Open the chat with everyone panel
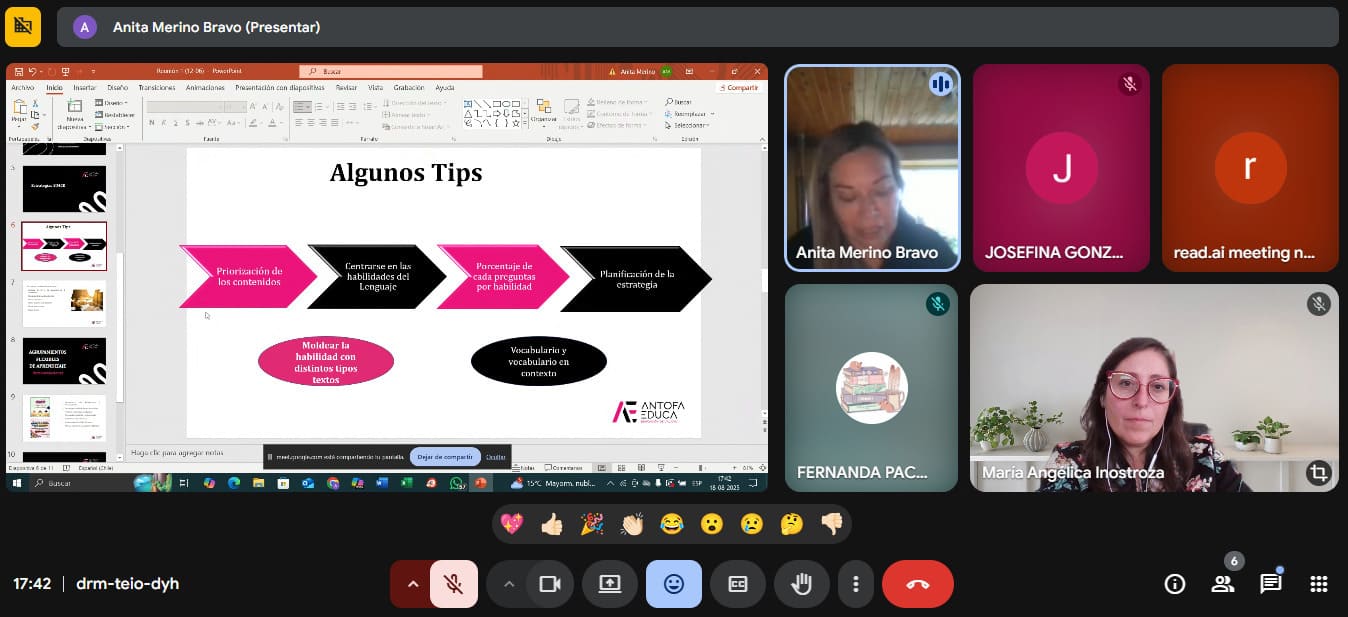Viewport: 1348px width, 617px height. (x=1270, y=584)
